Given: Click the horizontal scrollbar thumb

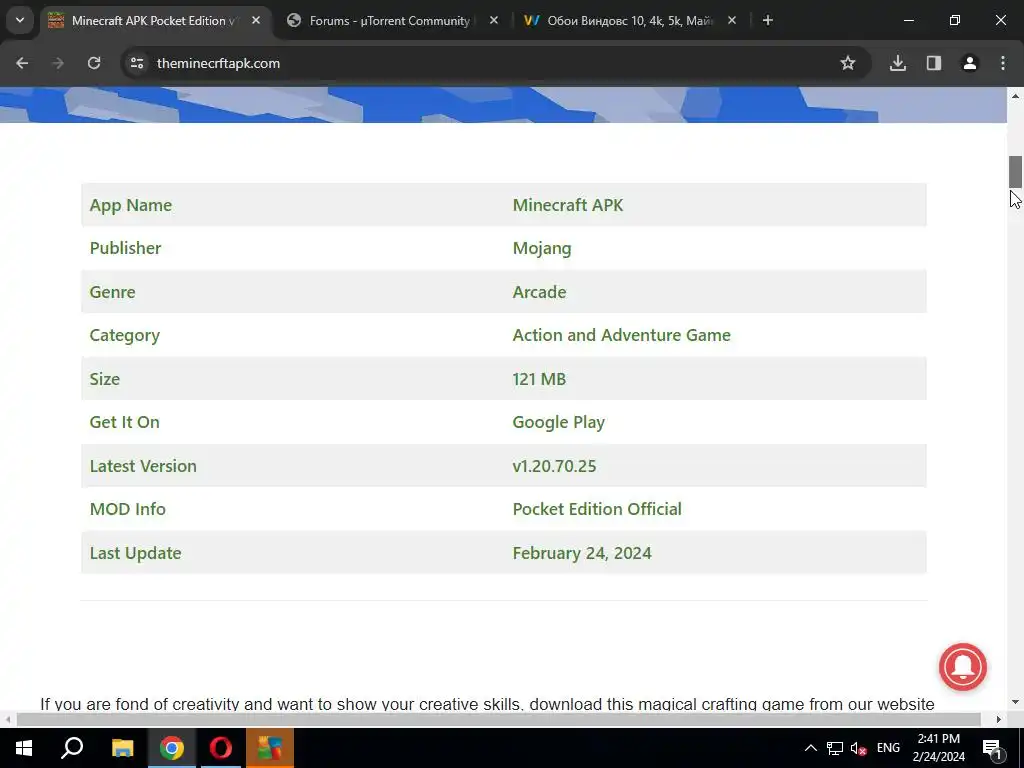Looking at the screenshot, I should tap(498, 719).
